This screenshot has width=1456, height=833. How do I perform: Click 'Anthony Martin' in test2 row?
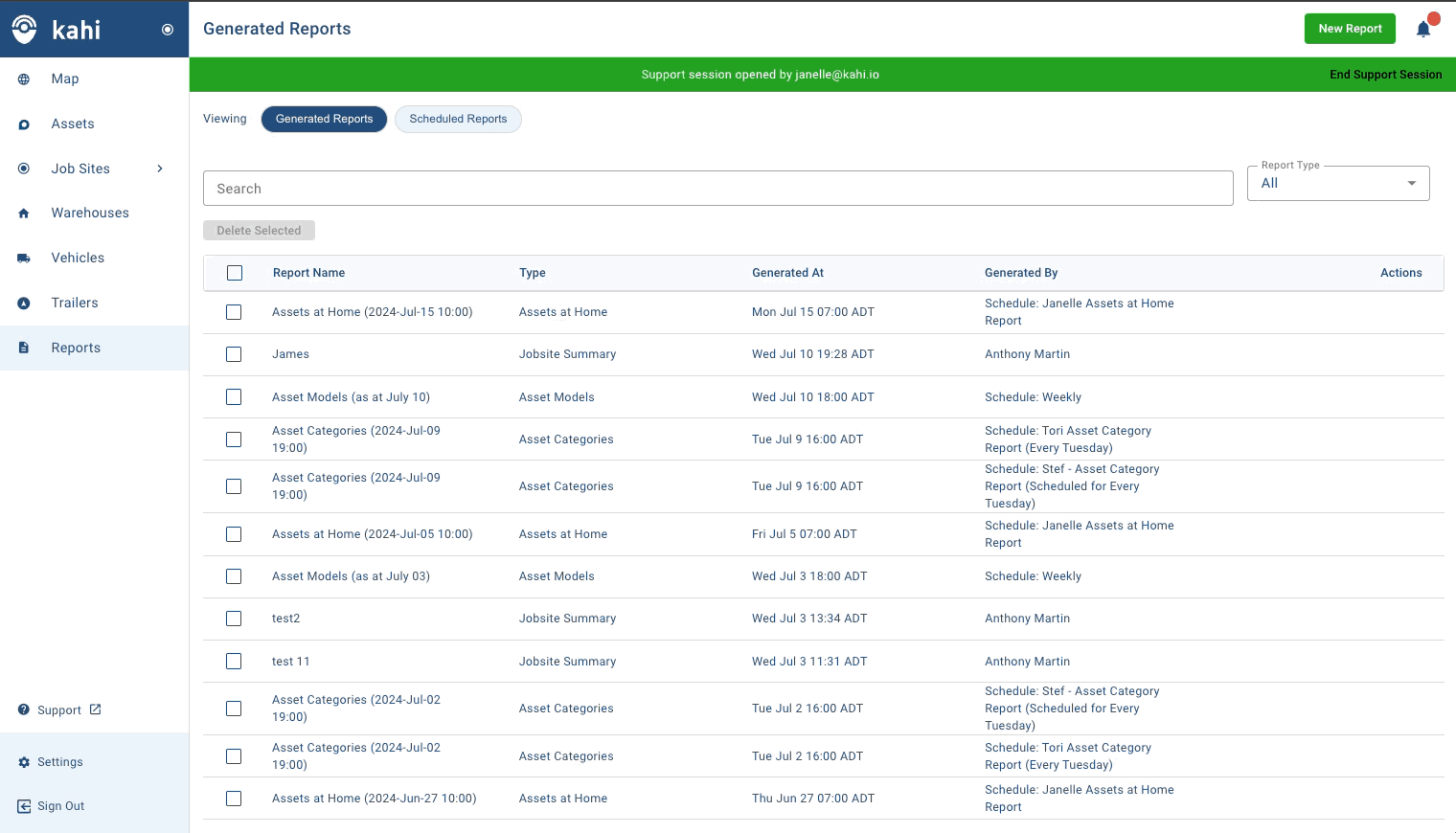click(x=1027, y=619)
